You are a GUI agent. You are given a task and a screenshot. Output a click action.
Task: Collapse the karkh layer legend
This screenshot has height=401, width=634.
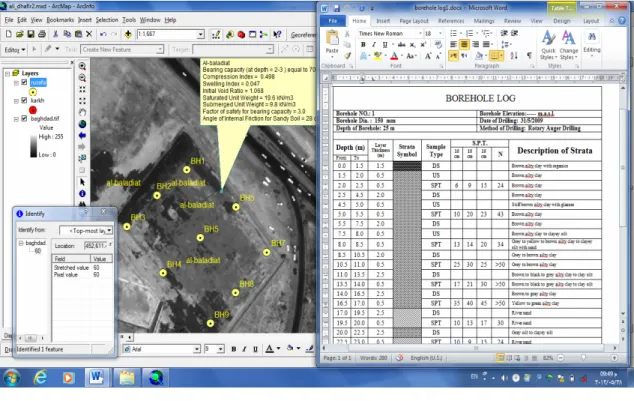coord(16,101)
